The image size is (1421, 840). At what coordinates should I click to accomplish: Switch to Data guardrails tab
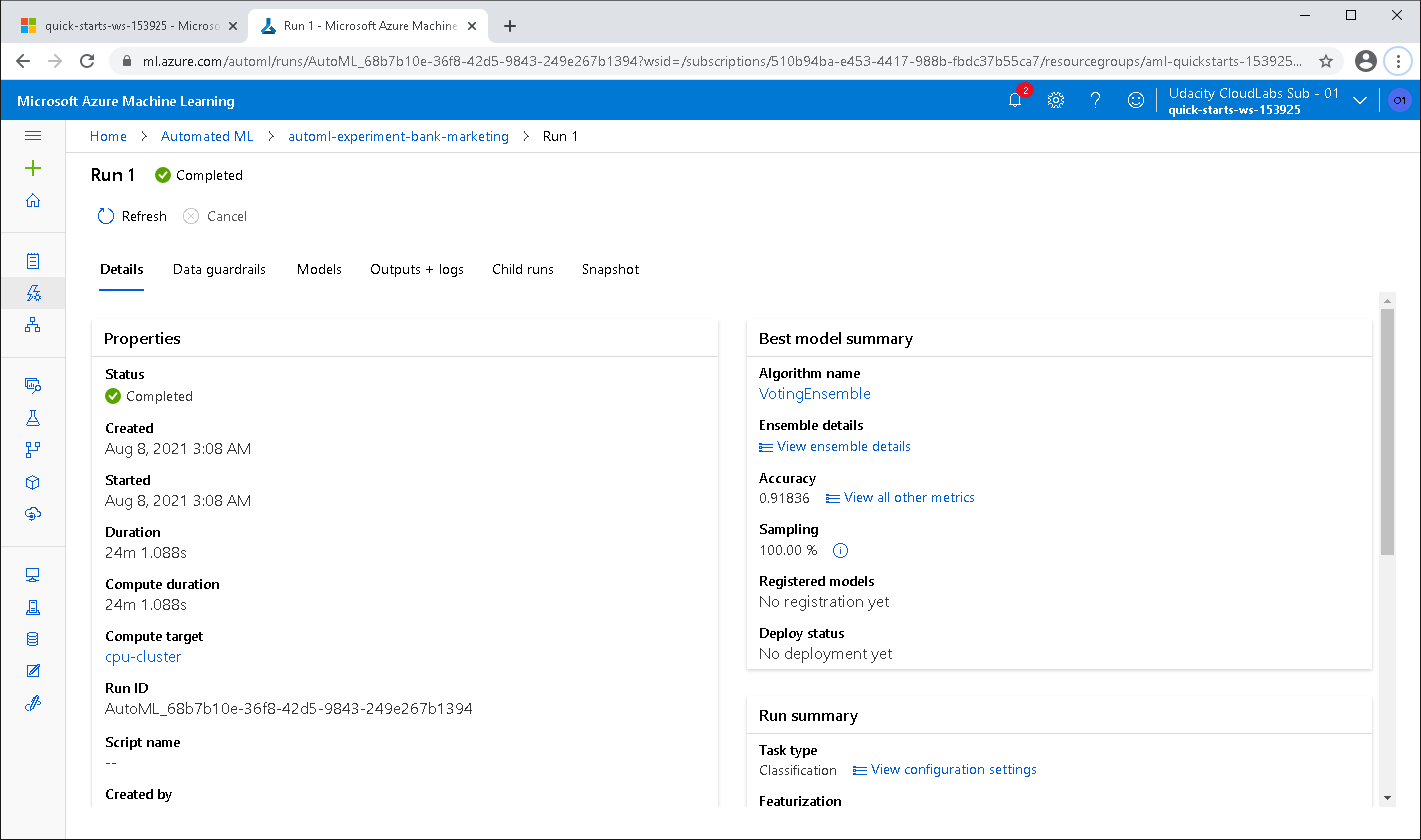pos(219,269)
